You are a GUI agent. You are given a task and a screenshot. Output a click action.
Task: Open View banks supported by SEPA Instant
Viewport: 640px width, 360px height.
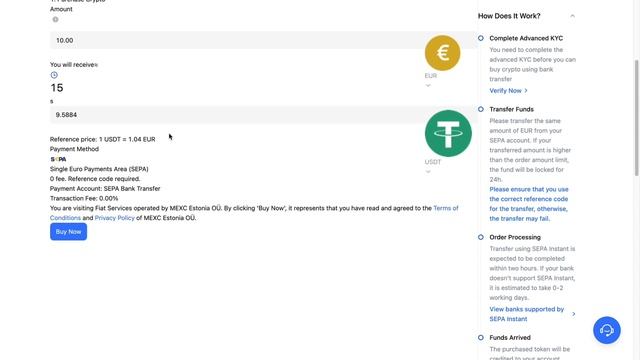point(532,314)
